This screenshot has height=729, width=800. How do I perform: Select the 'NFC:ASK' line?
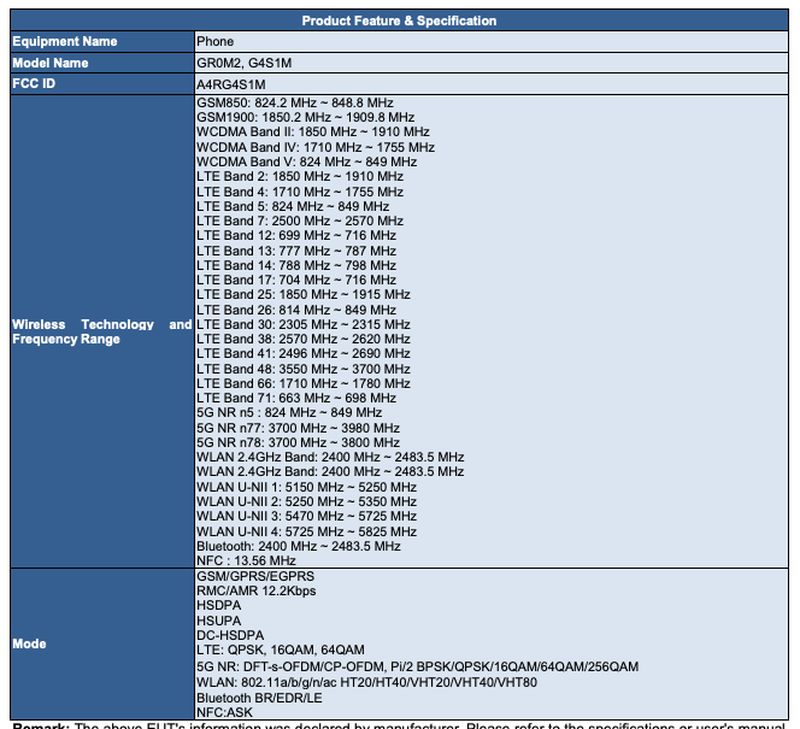[224, 712]
